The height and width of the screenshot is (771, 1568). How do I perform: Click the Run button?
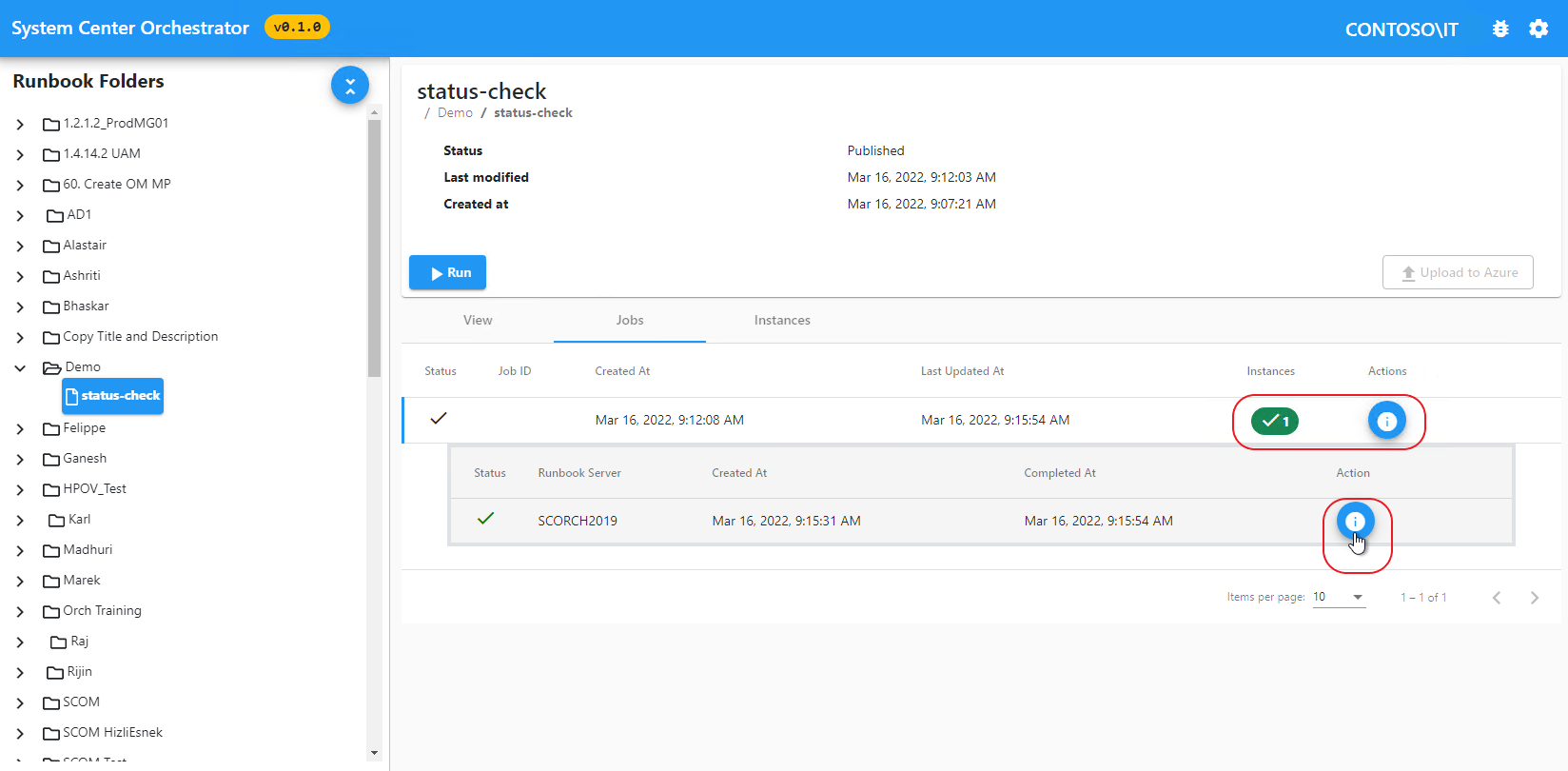[x=447, y=273]
